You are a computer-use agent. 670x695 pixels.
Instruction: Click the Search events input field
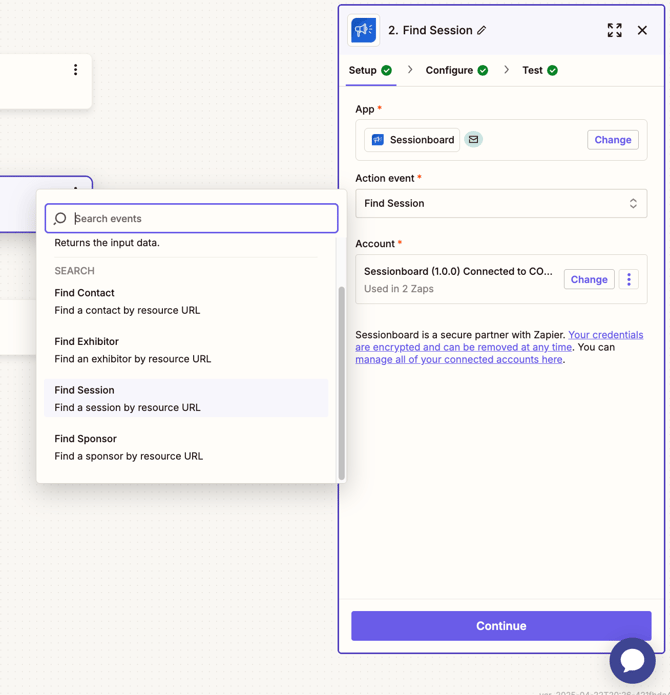[191, 219]
